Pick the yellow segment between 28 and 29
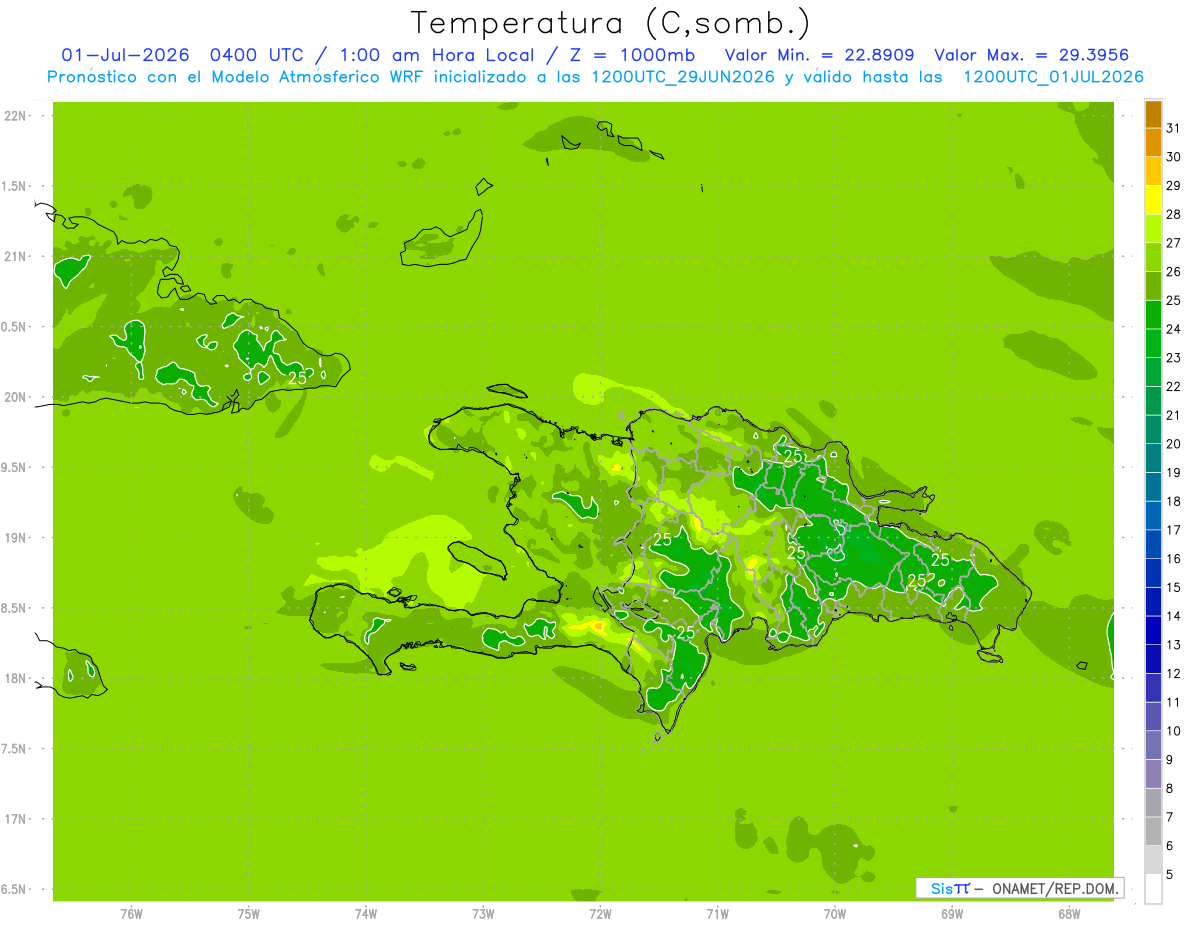This screenshot has width=1200, height=927. pos(1153,200)
